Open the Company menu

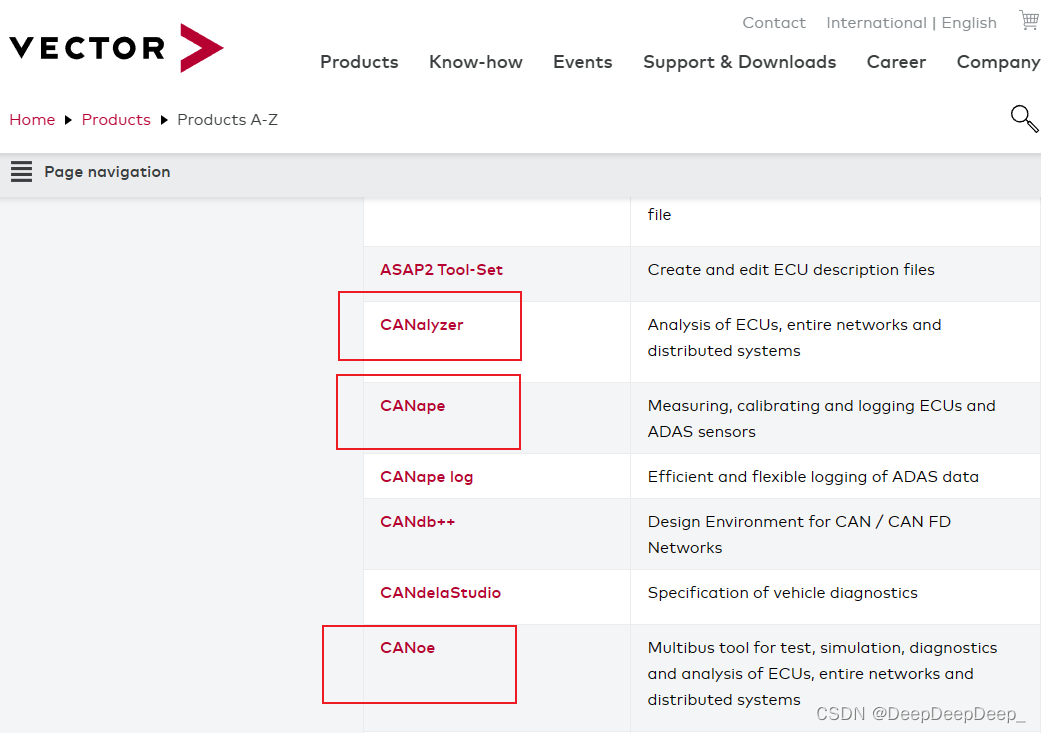click(x=998, y=62)
